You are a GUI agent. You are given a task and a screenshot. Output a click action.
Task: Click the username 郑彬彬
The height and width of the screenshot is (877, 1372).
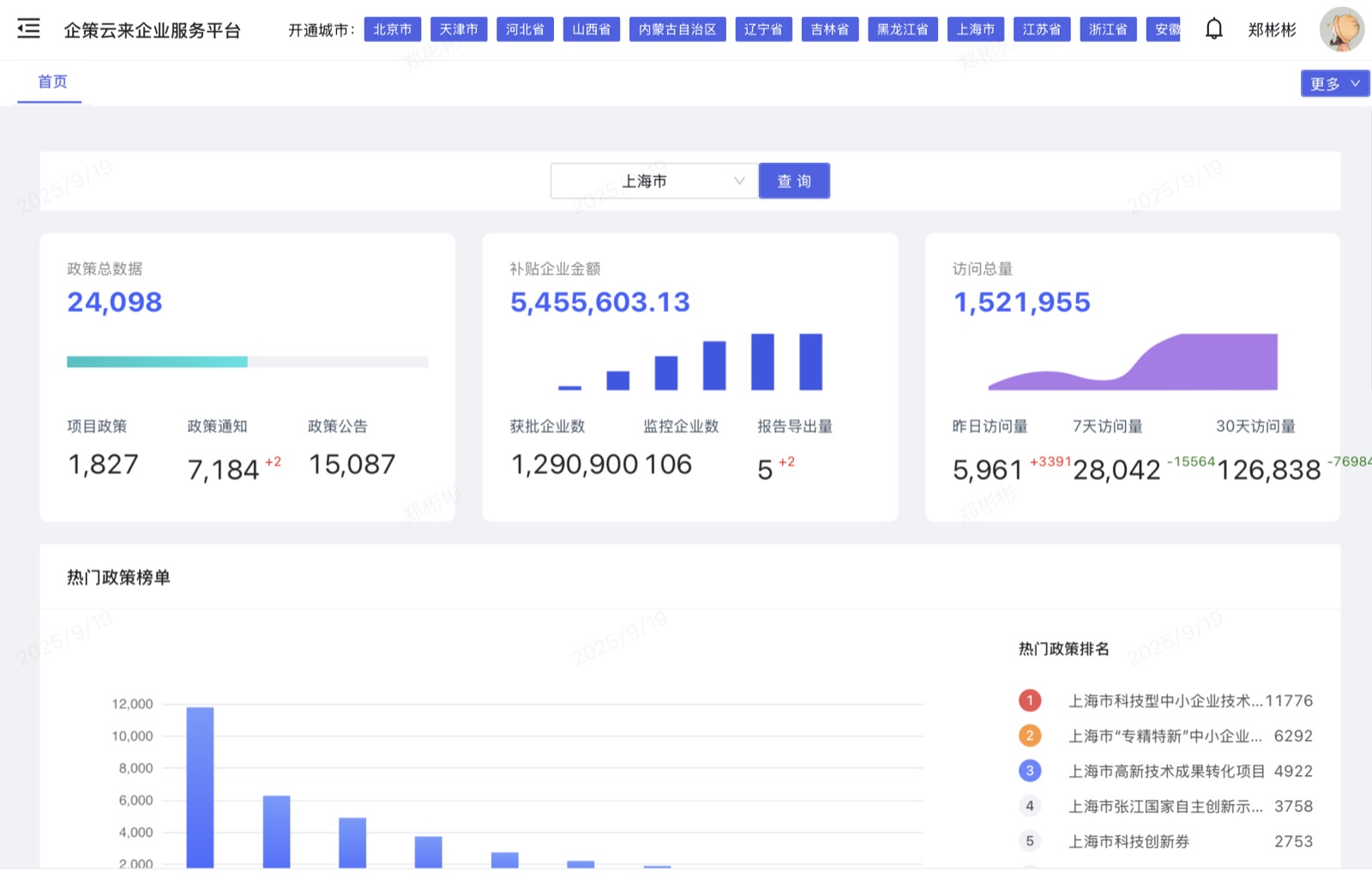[1272, 30]
